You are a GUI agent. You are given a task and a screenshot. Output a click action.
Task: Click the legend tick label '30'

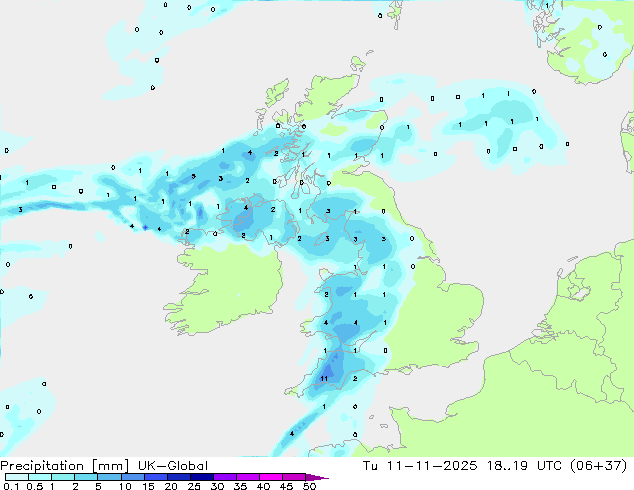[217, 486]
